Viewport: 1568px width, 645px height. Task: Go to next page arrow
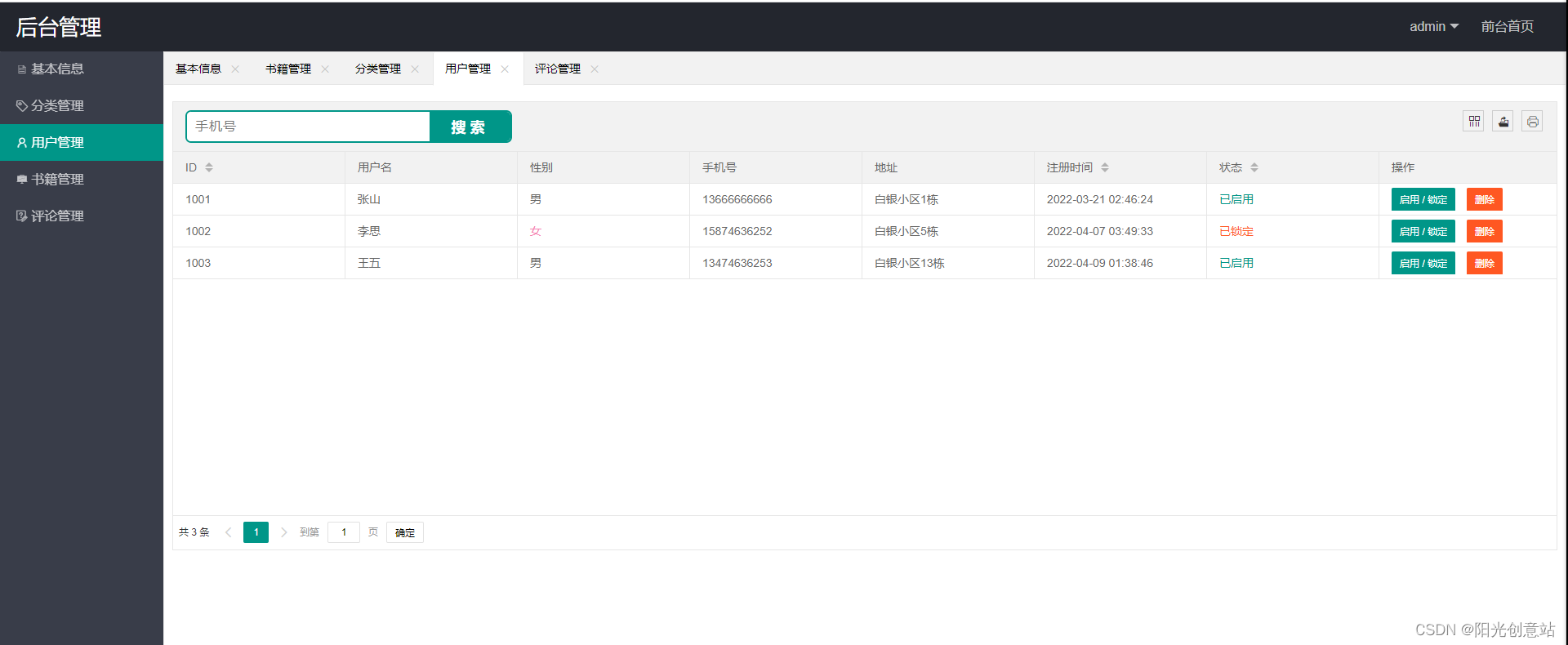pyautogui.click(x=283, y=532)
